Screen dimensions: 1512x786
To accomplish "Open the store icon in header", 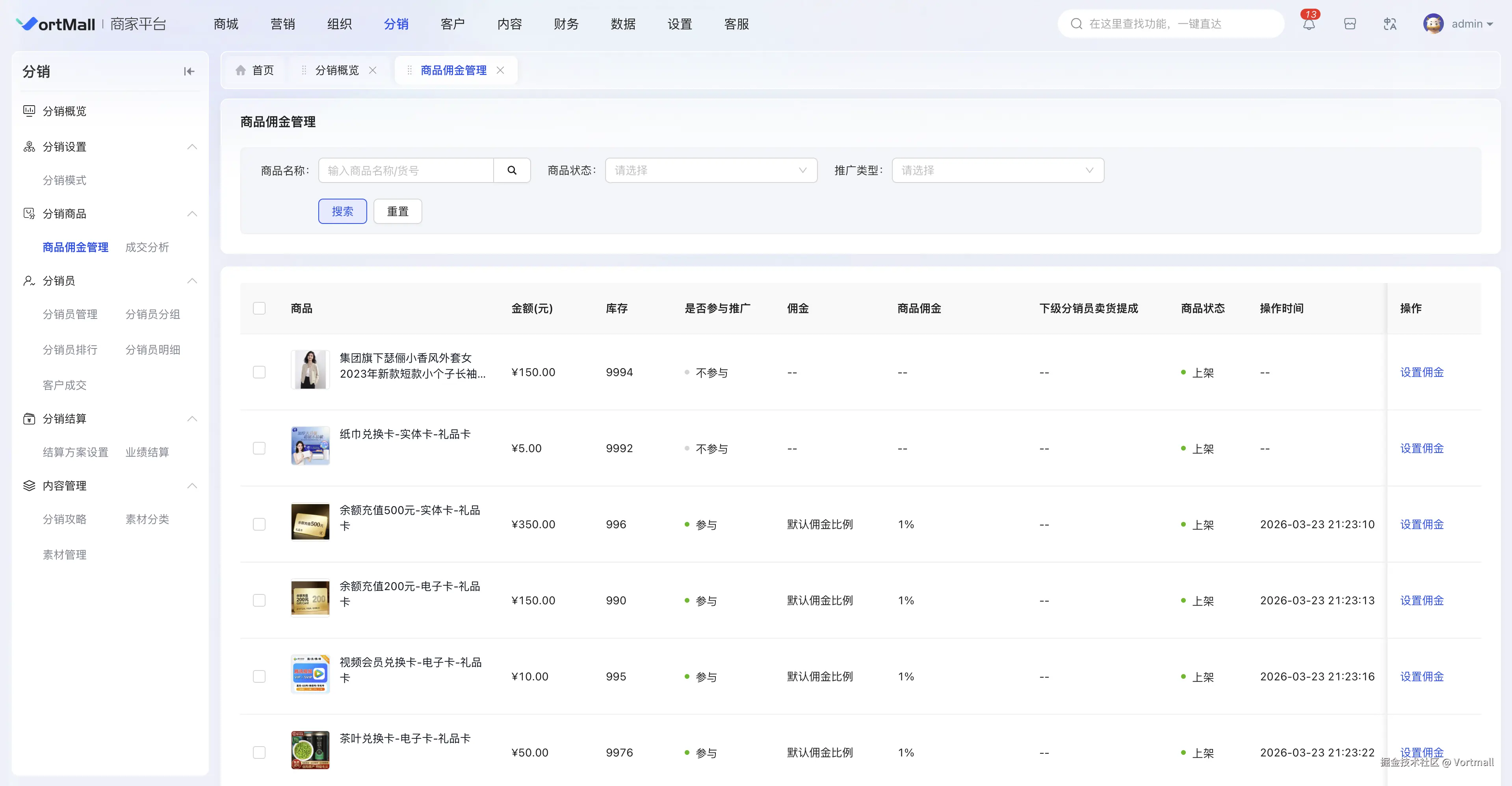I will tap(1349, 24).
